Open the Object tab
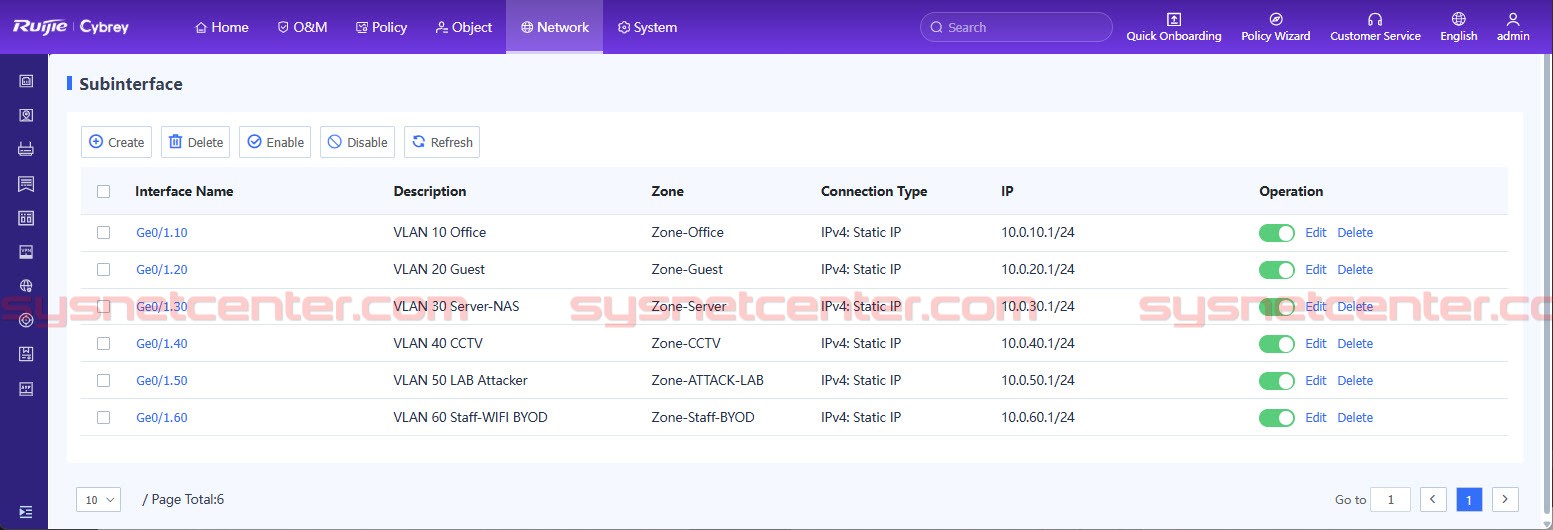The width and height of the screenshot is (1553, 530). click(464, 27)
